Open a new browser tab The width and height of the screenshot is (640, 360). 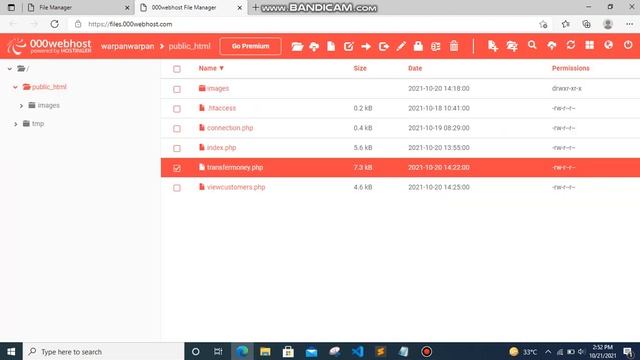point(255,7)
